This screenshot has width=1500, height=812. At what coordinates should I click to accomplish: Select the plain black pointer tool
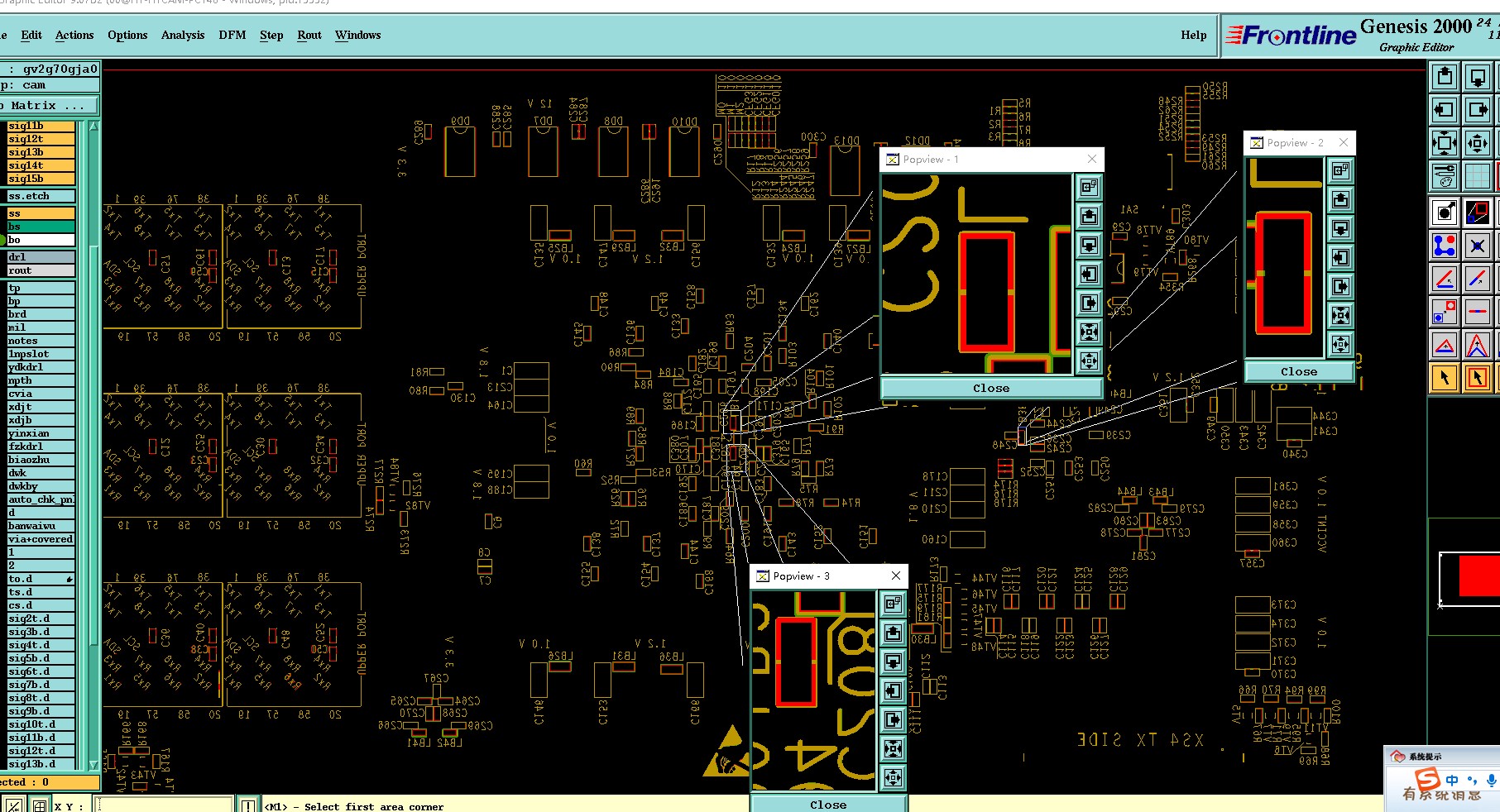1445,378
